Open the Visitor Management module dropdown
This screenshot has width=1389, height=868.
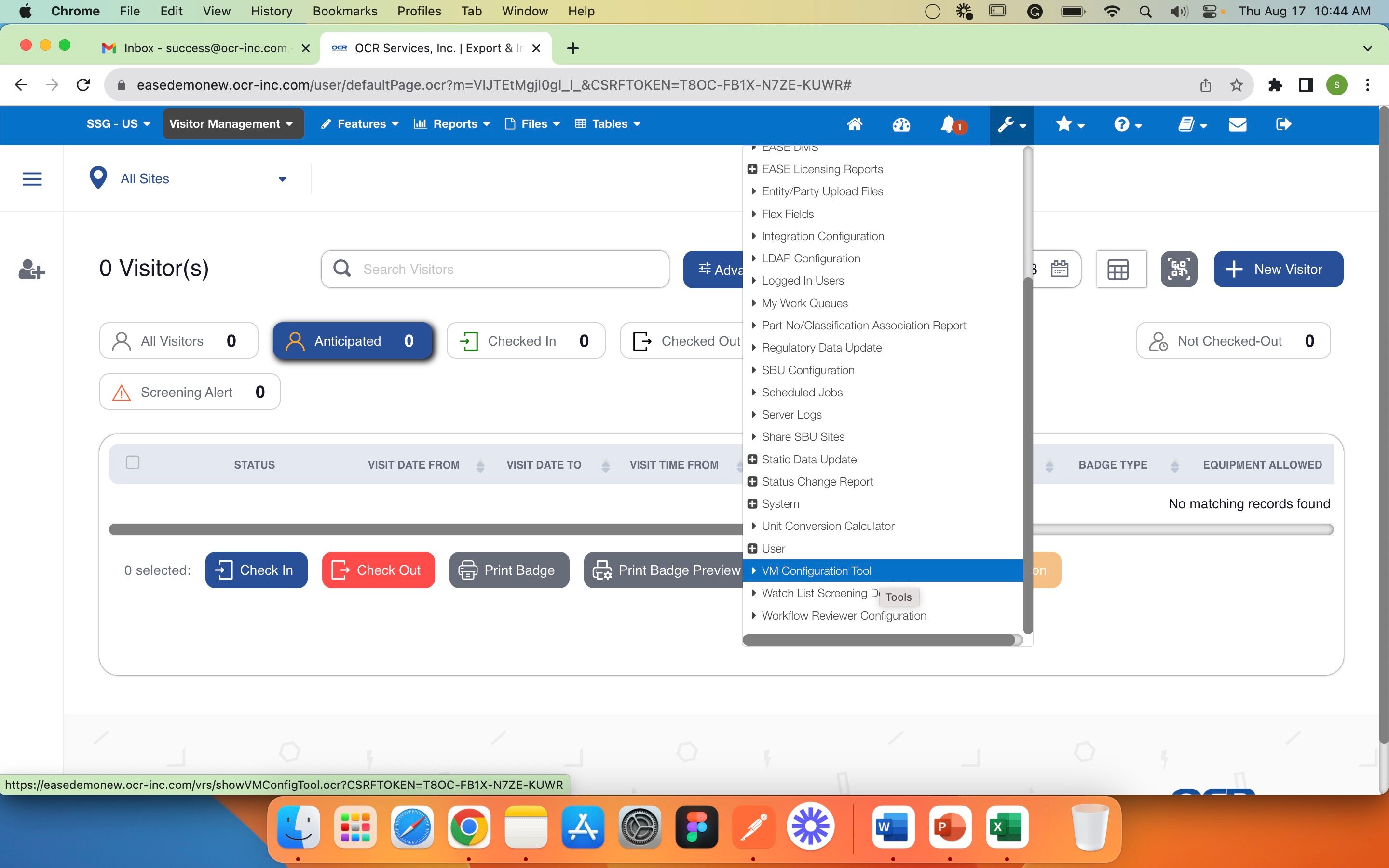[232, 124]
